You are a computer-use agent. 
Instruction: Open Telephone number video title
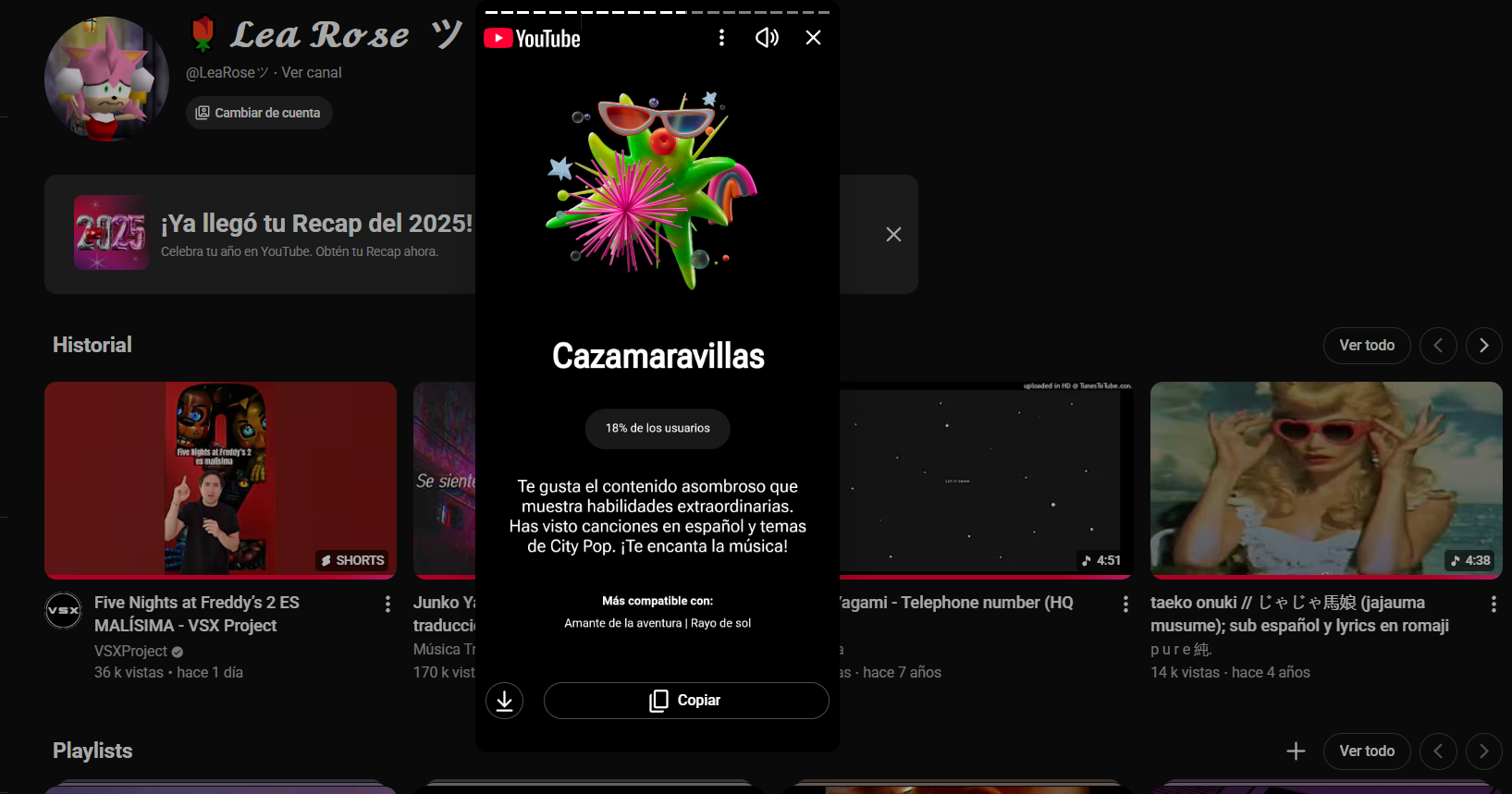tap(957, 603)
